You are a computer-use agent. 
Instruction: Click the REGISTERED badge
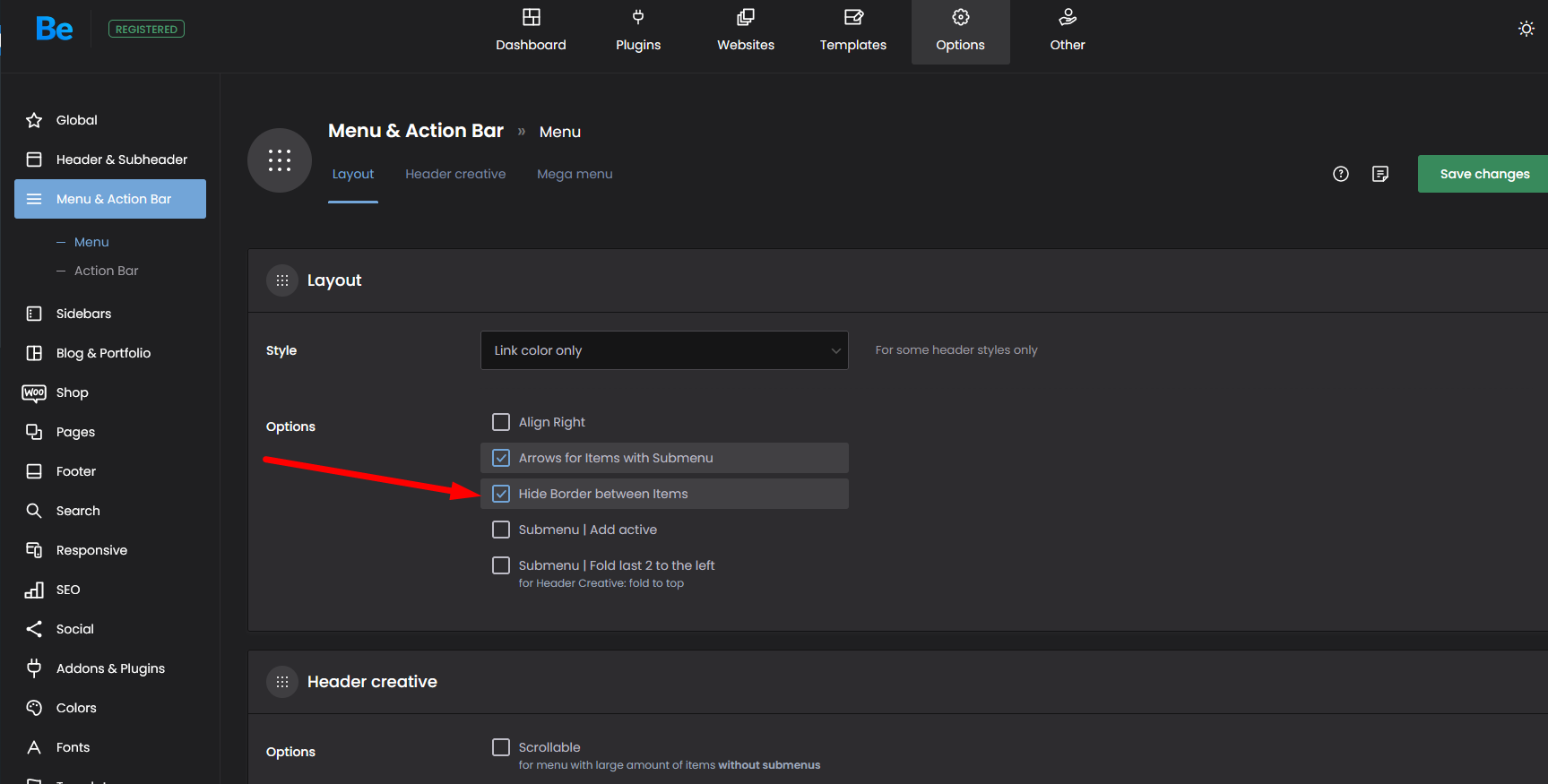[147, 30]
